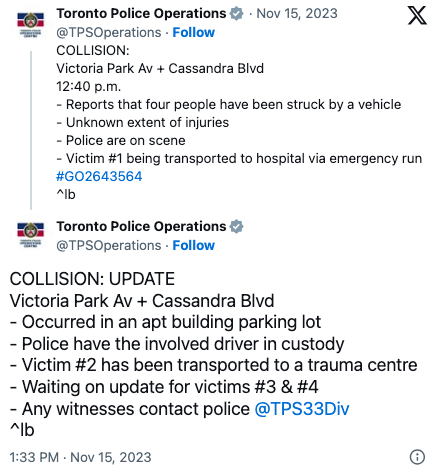Screen dimensions: 441x469
Task: Click the 1:33 PM · Nov 15, 2023 timestamp
Action: (x=80, y=457)
